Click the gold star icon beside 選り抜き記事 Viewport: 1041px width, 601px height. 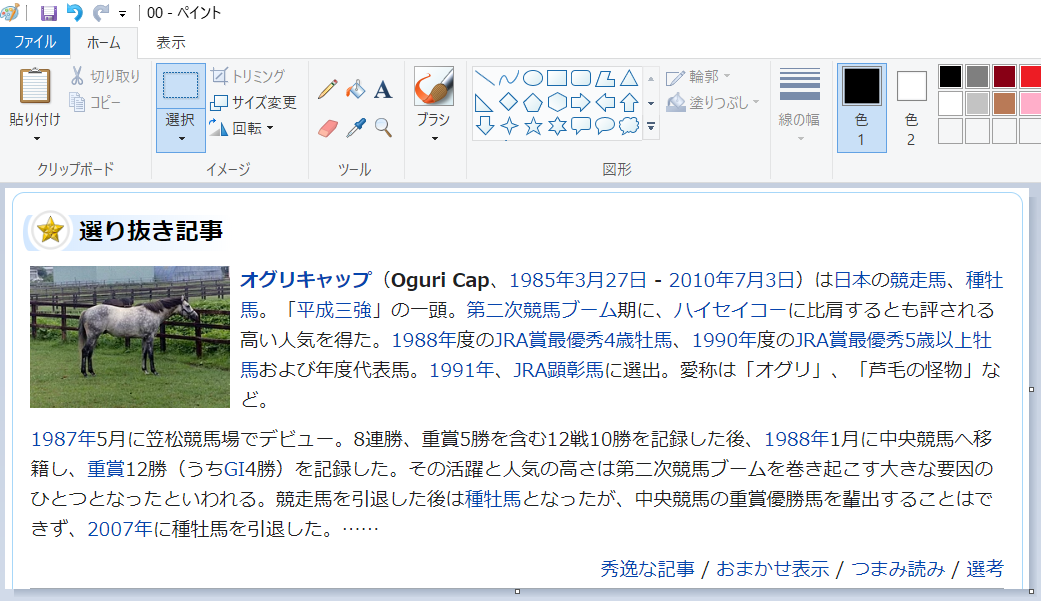click(50, 230)
